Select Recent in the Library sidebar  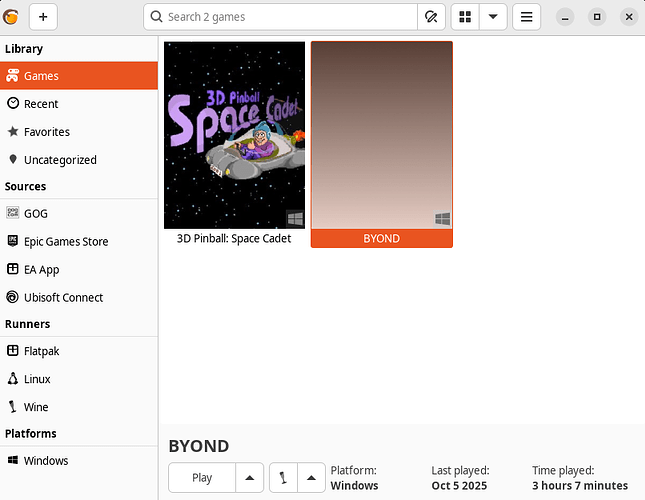pos(41,104)
